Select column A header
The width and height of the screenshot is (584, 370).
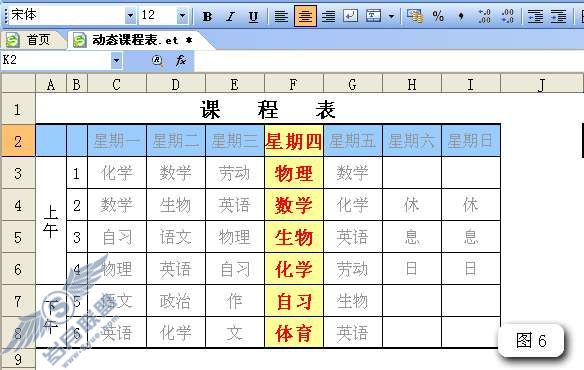[x=51, y=84]
